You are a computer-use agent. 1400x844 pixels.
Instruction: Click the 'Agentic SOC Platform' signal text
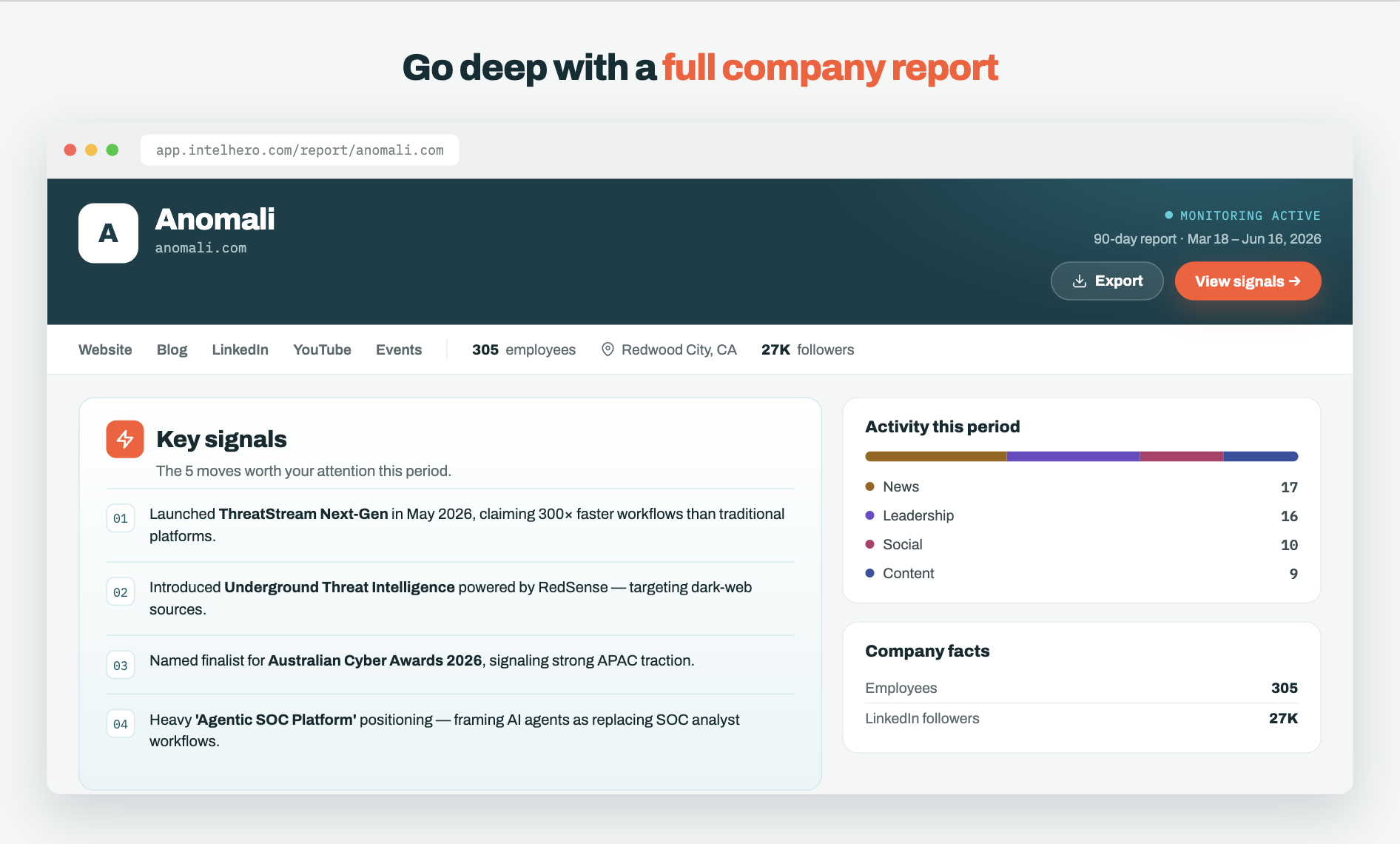click(x=444, y=730)
